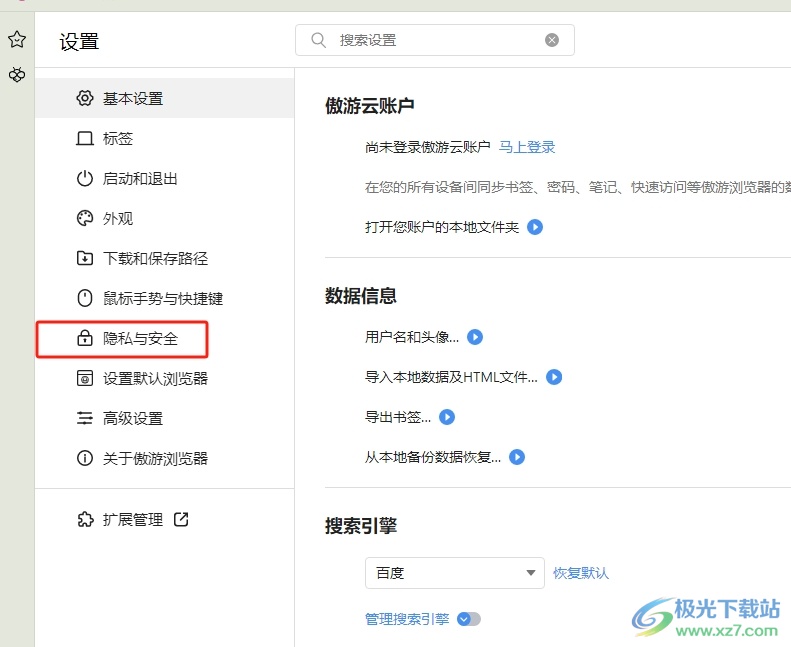791x647 pixels.
Task: Click the power icon beside 启动和退出
Action: (85, 178)
